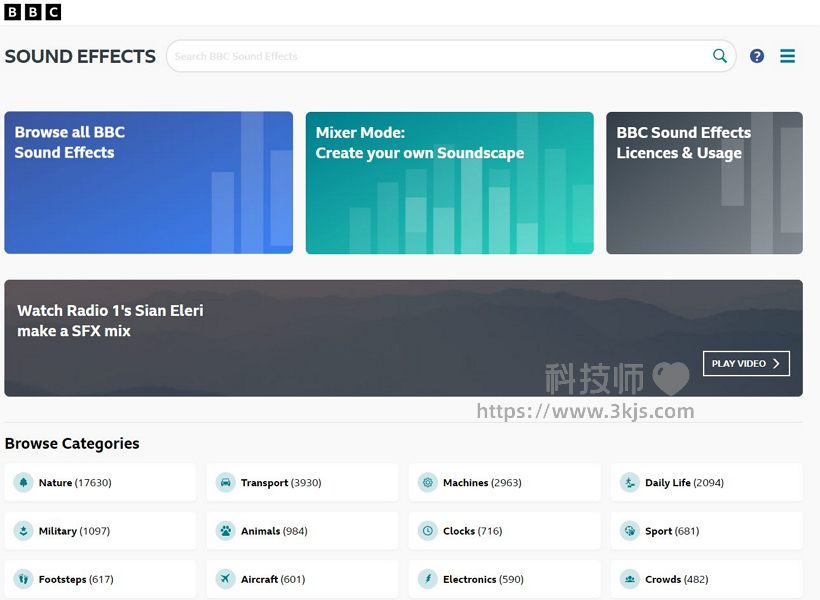Open Licences & Usage card
This screenshot has height=600, width=820.
coord(704,183)
